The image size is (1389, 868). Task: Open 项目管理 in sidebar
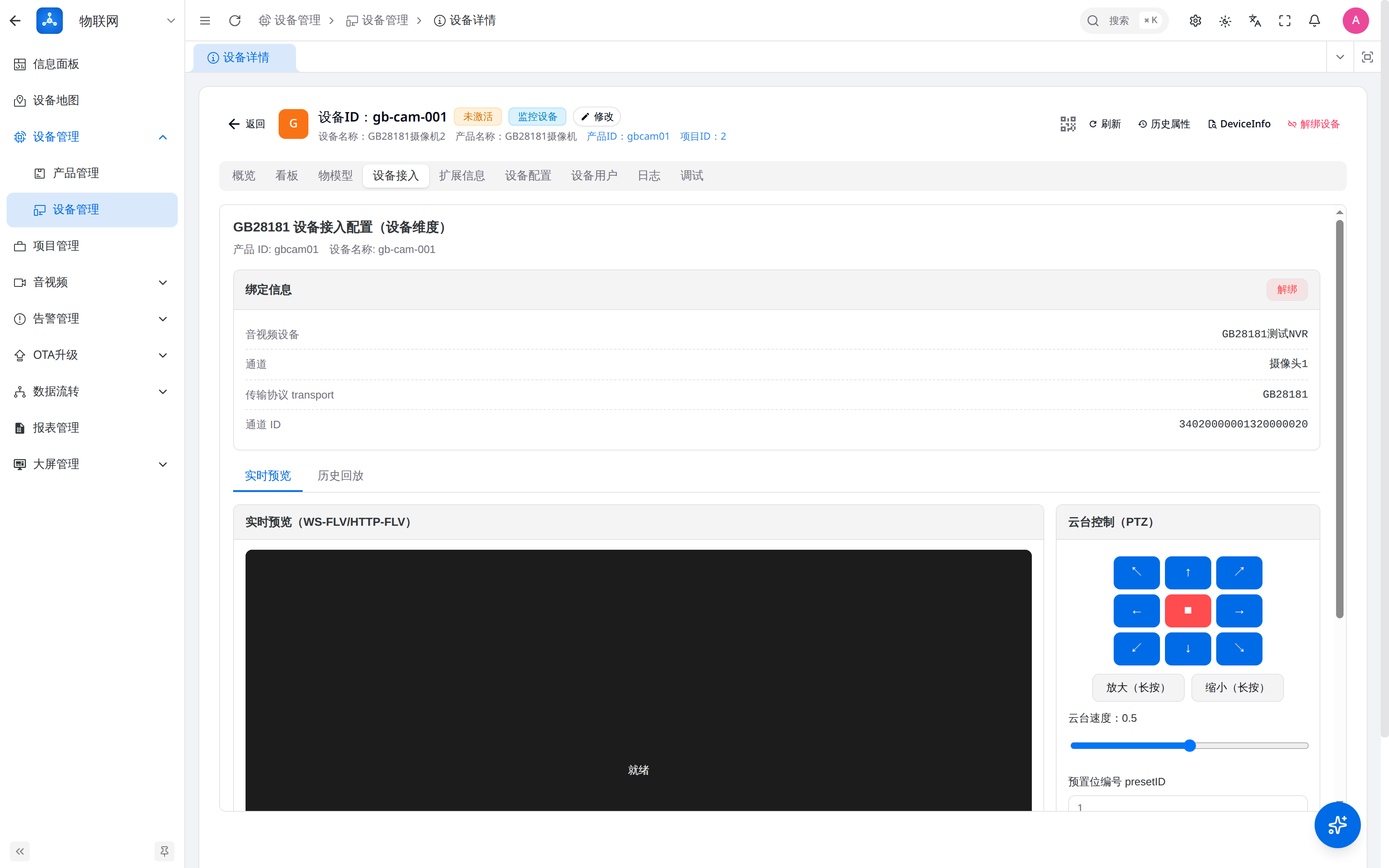click(x=92, y=246)
